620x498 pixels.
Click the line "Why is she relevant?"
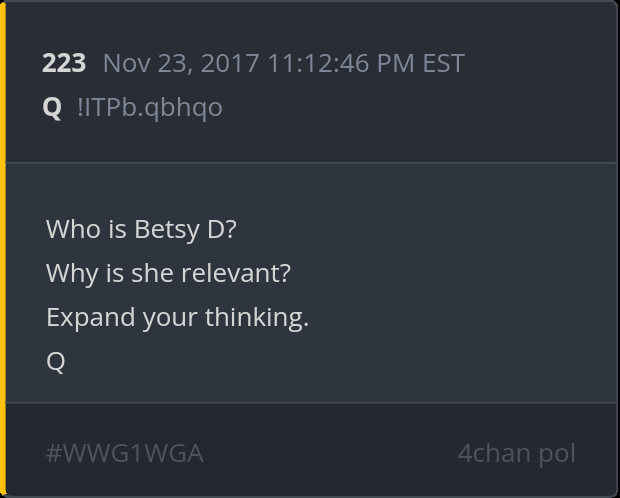[x=168, y=273]
